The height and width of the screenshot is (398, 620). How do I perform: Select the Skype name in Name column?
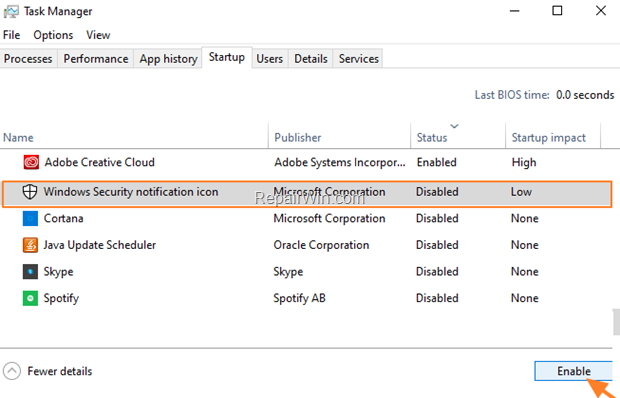pos(59,272)
